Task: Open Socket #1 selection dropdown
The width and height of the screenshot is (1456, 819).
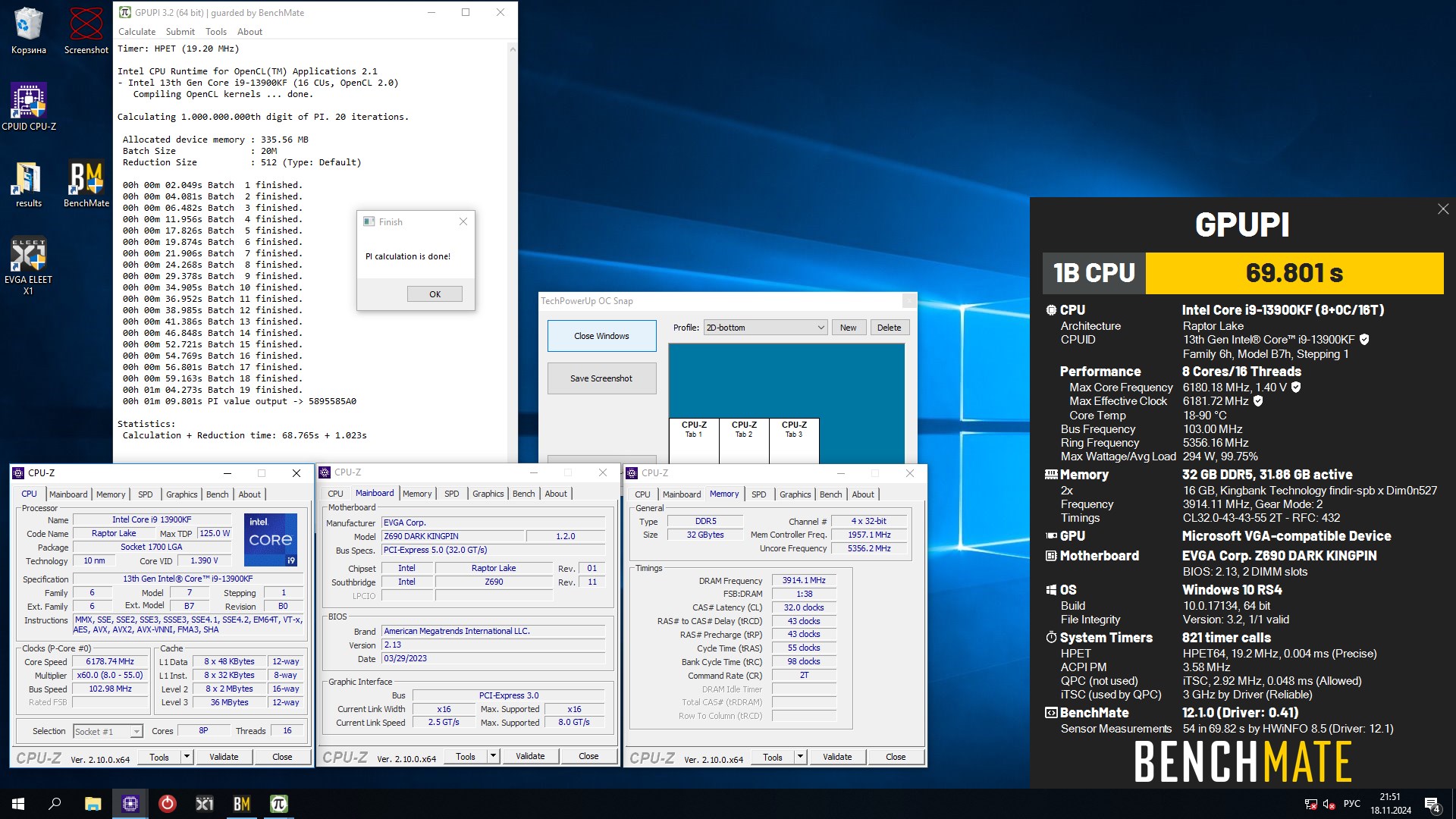Action: click(x=107, y=731)
